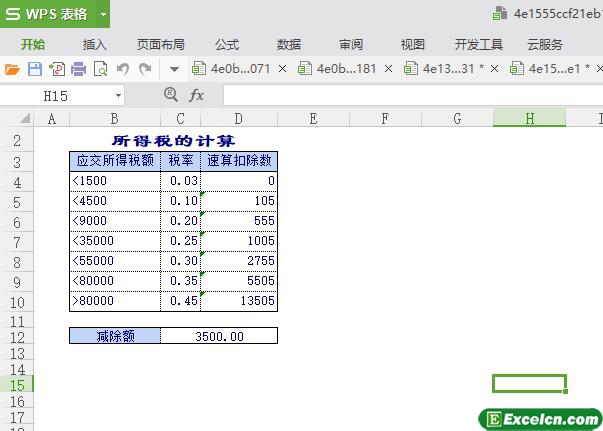Image resolution: width=603 pixels, height=431 pixels.
Task: Open the 公式 ribbon tab
Action: click(227, 44)
